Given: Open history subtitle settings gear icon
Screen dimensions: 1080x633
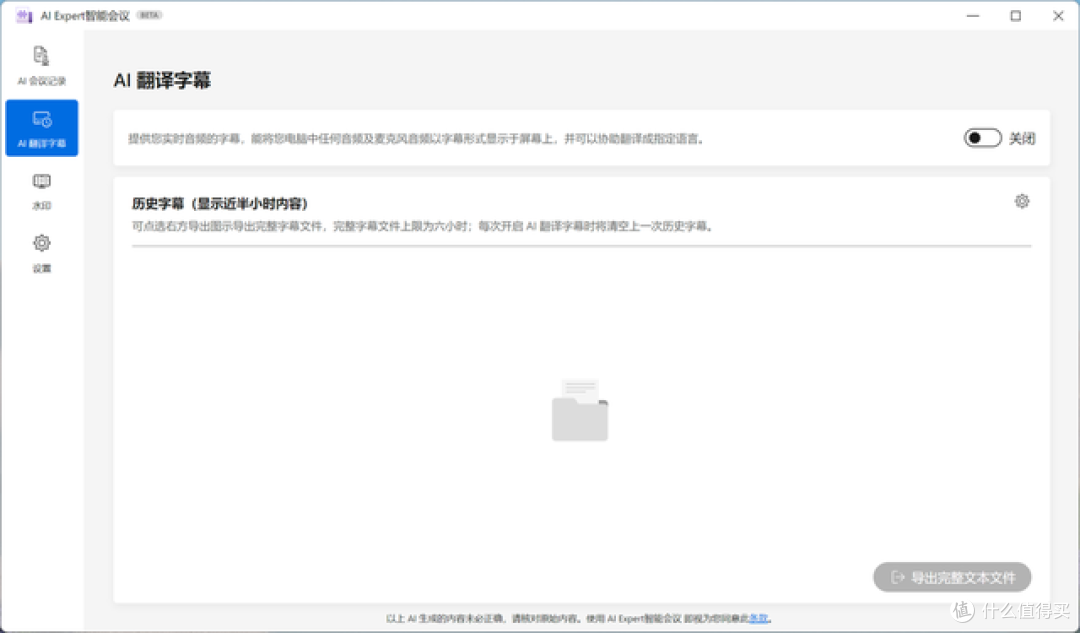Looking at the screenshot, I should click(x=1022, y=201).
